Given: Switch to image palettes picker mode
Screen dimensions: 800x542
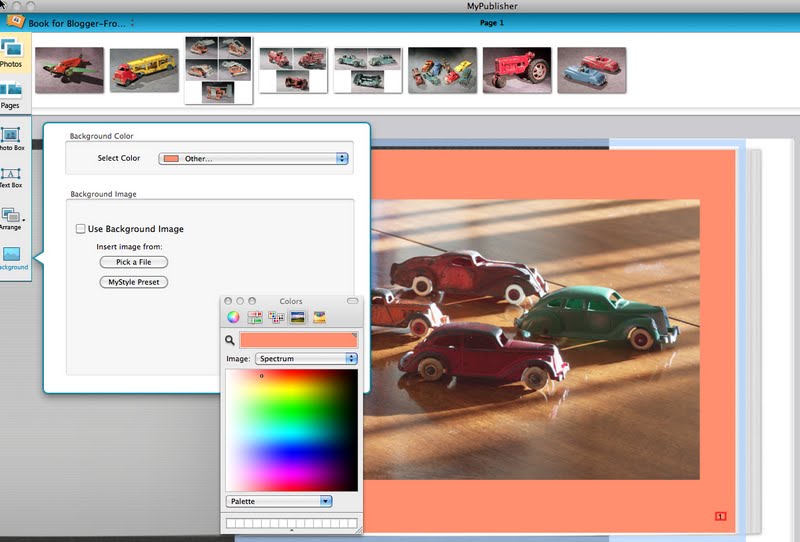Looking at the screenshot, I should coord(297,317).
